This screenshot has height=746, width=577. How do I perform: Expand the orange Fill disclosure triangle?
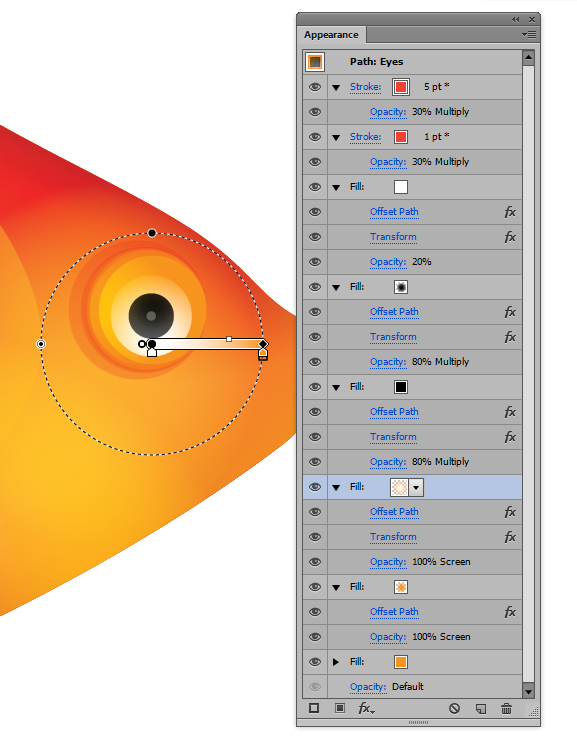[336, 662]
